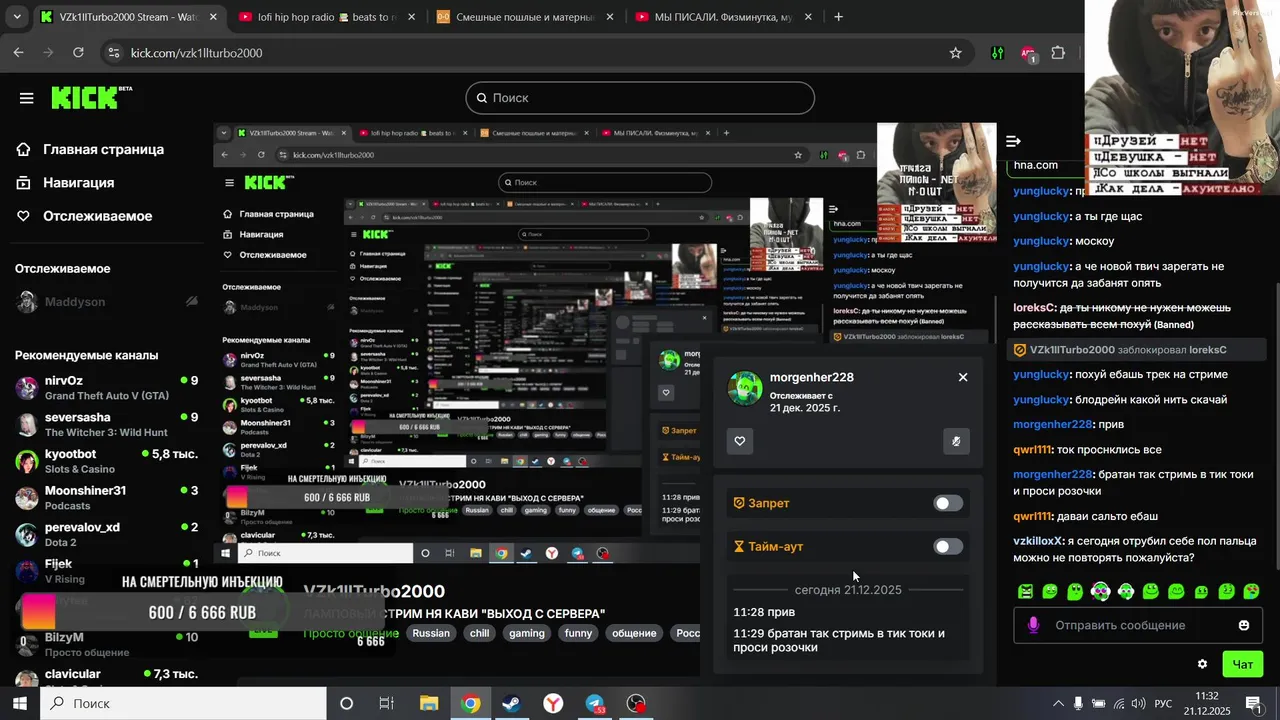This screenshot has height=720, width=1280.
Task: Click the KICK beta logo
Action: (91, 97)
